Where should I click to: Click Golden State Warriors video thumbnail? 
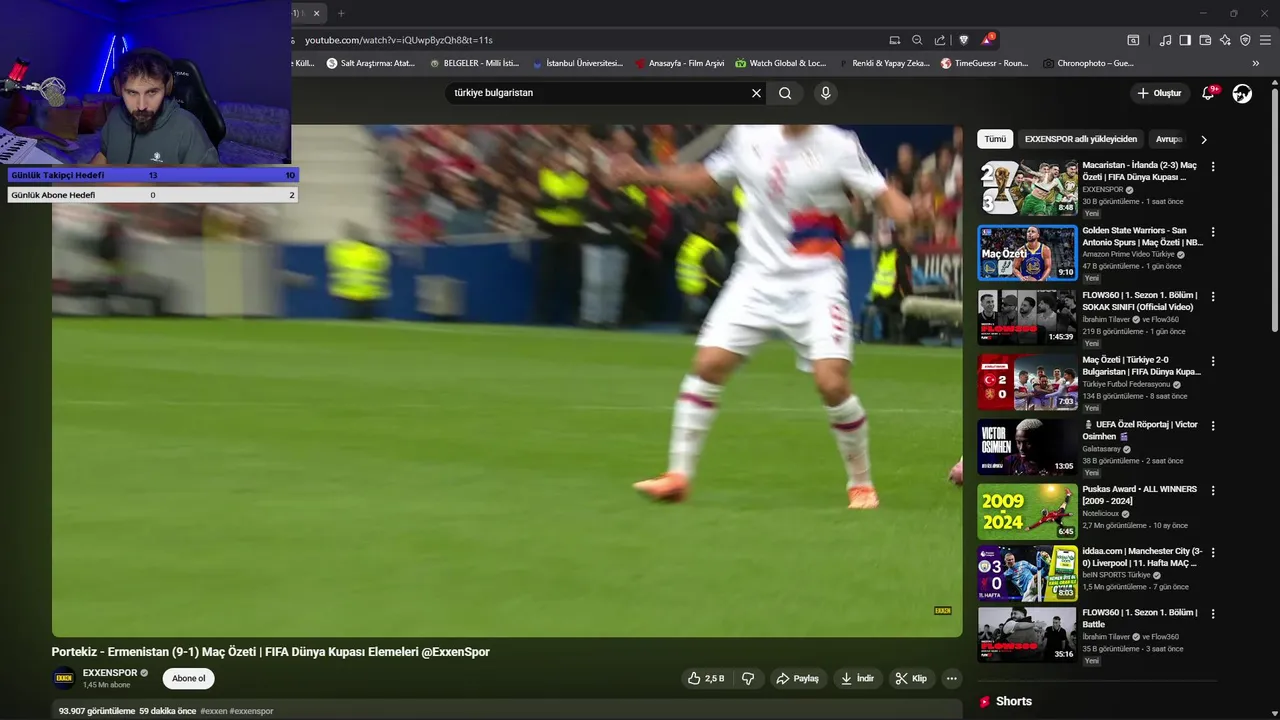point(1027,252)
